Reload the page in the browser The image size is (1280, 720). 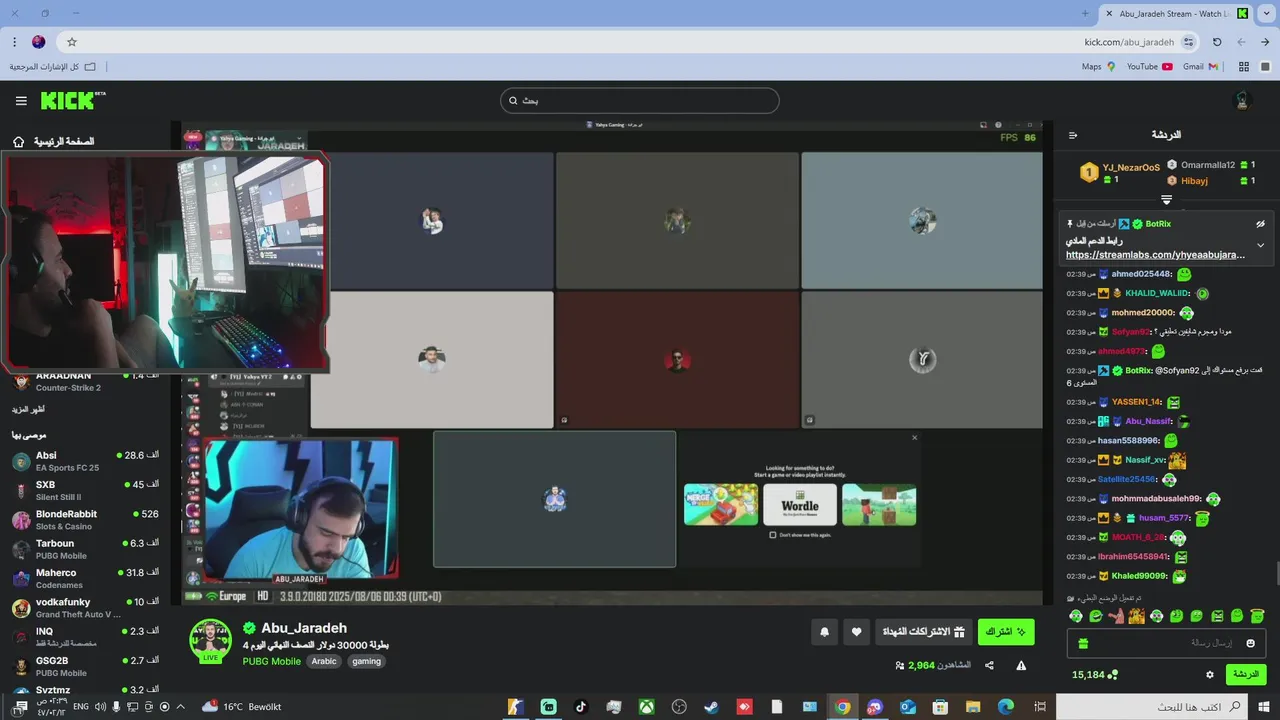[x=1217, y=42]
